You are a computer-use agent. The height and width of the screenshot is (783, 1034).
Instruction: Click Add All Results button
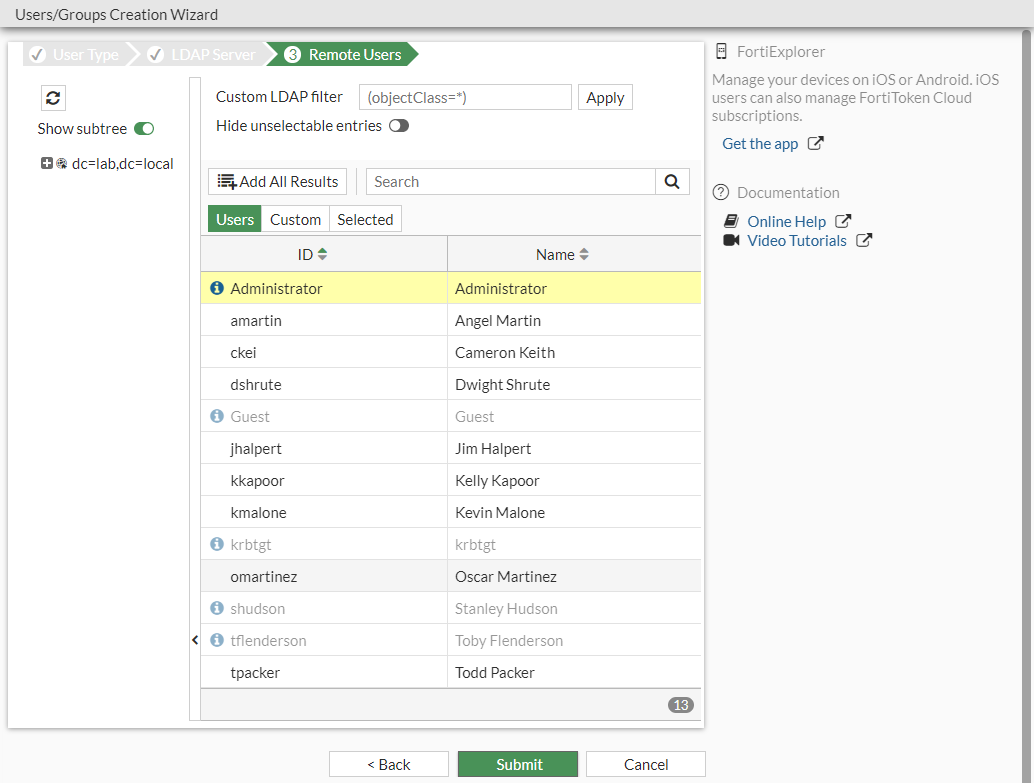coord(278,182)
